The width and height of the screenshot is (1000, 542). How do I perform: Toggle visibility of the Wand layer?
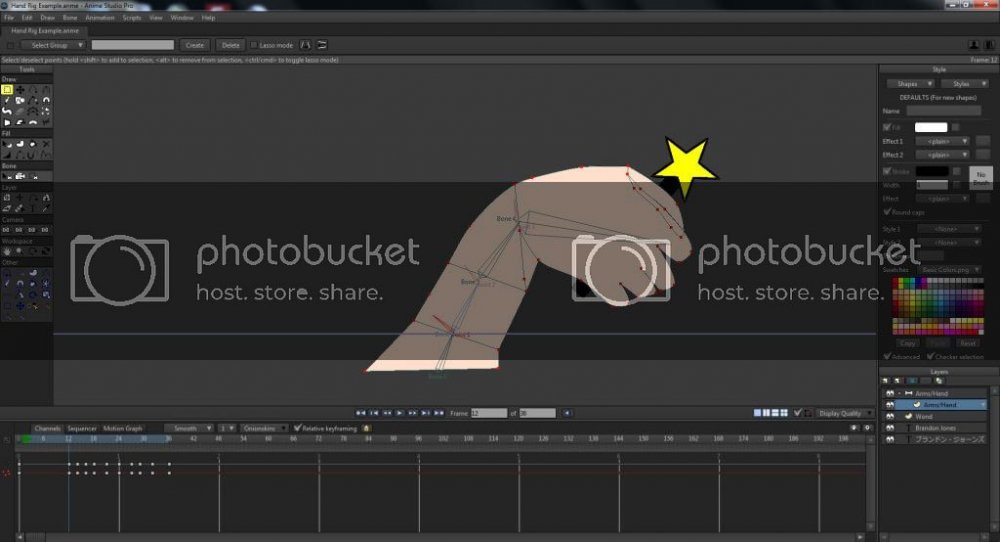click(889, 416)
